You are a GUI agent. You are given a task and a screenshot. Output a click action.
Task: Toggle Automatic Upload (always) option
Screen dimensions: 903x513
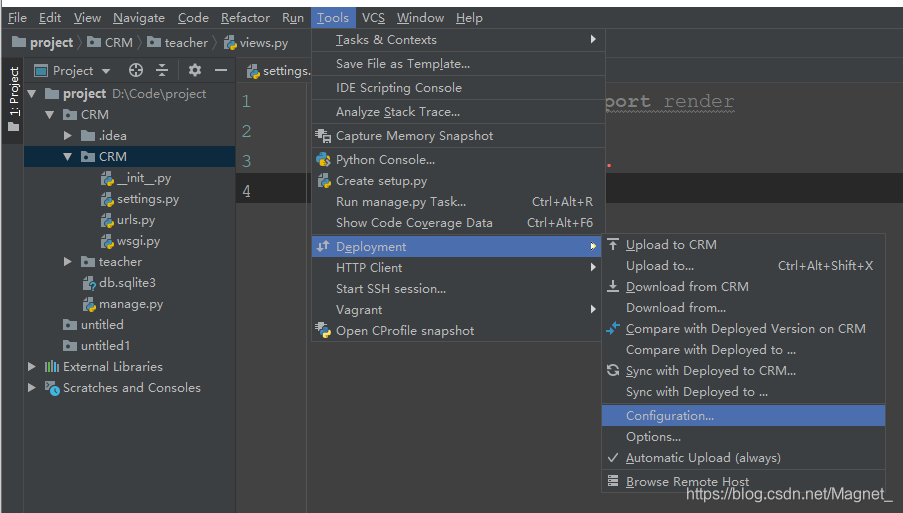point(743,458)
